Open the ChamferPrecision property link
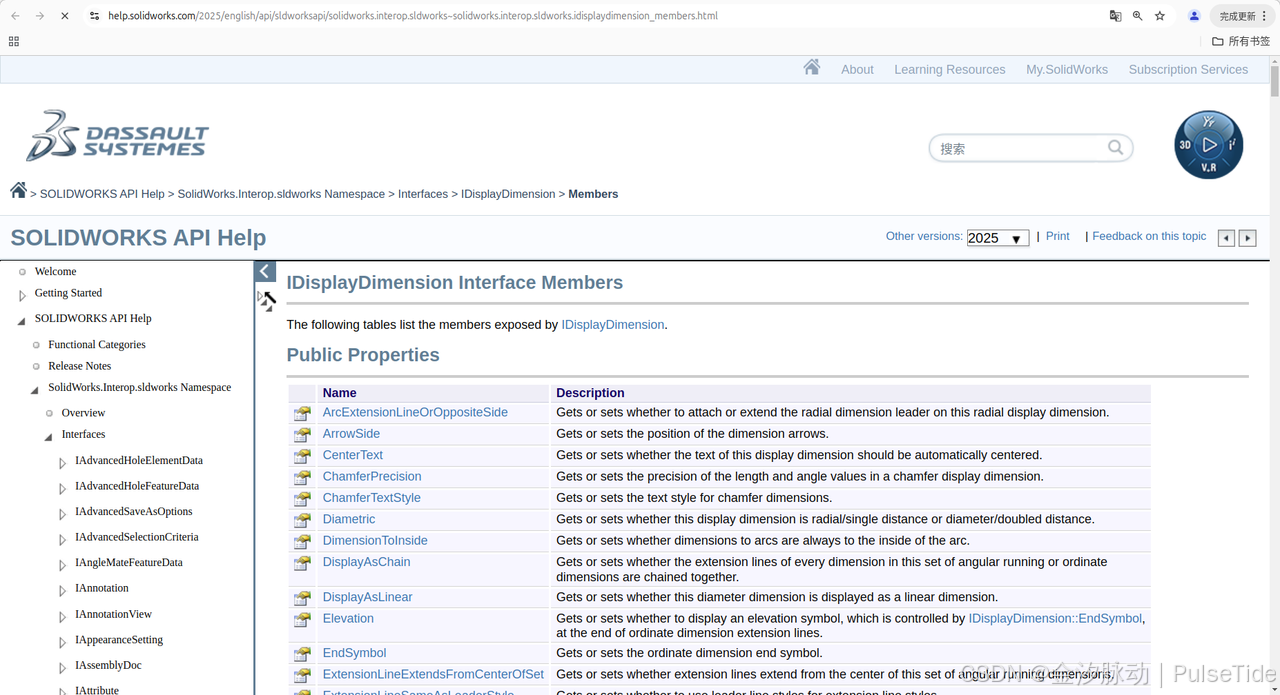1280x695 pixels. point(372,476)
